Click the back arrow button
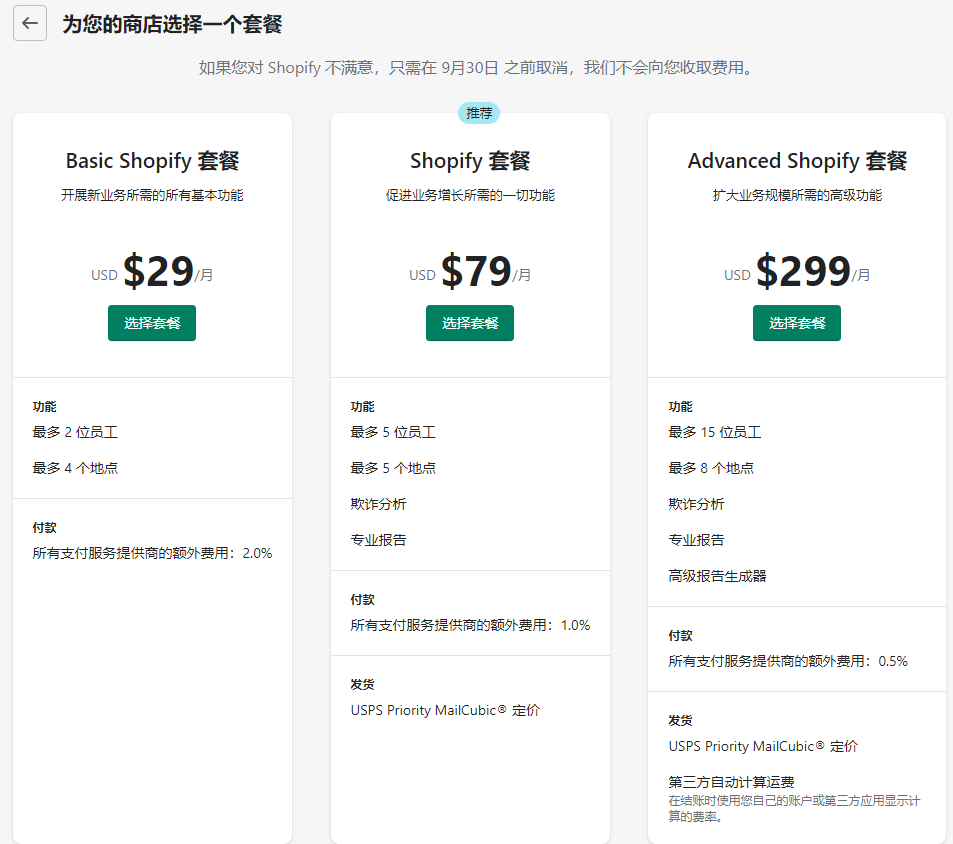Screen dimensions: 953x844 (x=30, y=24)
